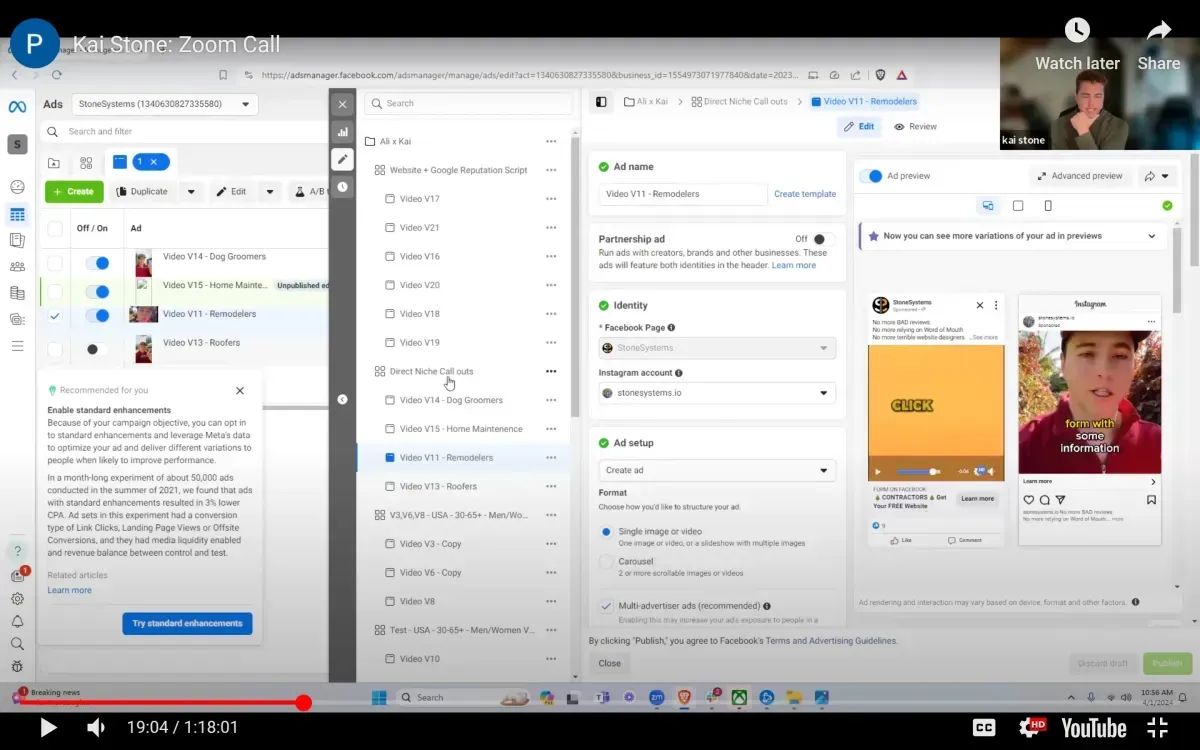Viewport: 1200px width, 750px height.
Task: Dismiss Facebook ad preview with its X
Action: click(980, 305)
